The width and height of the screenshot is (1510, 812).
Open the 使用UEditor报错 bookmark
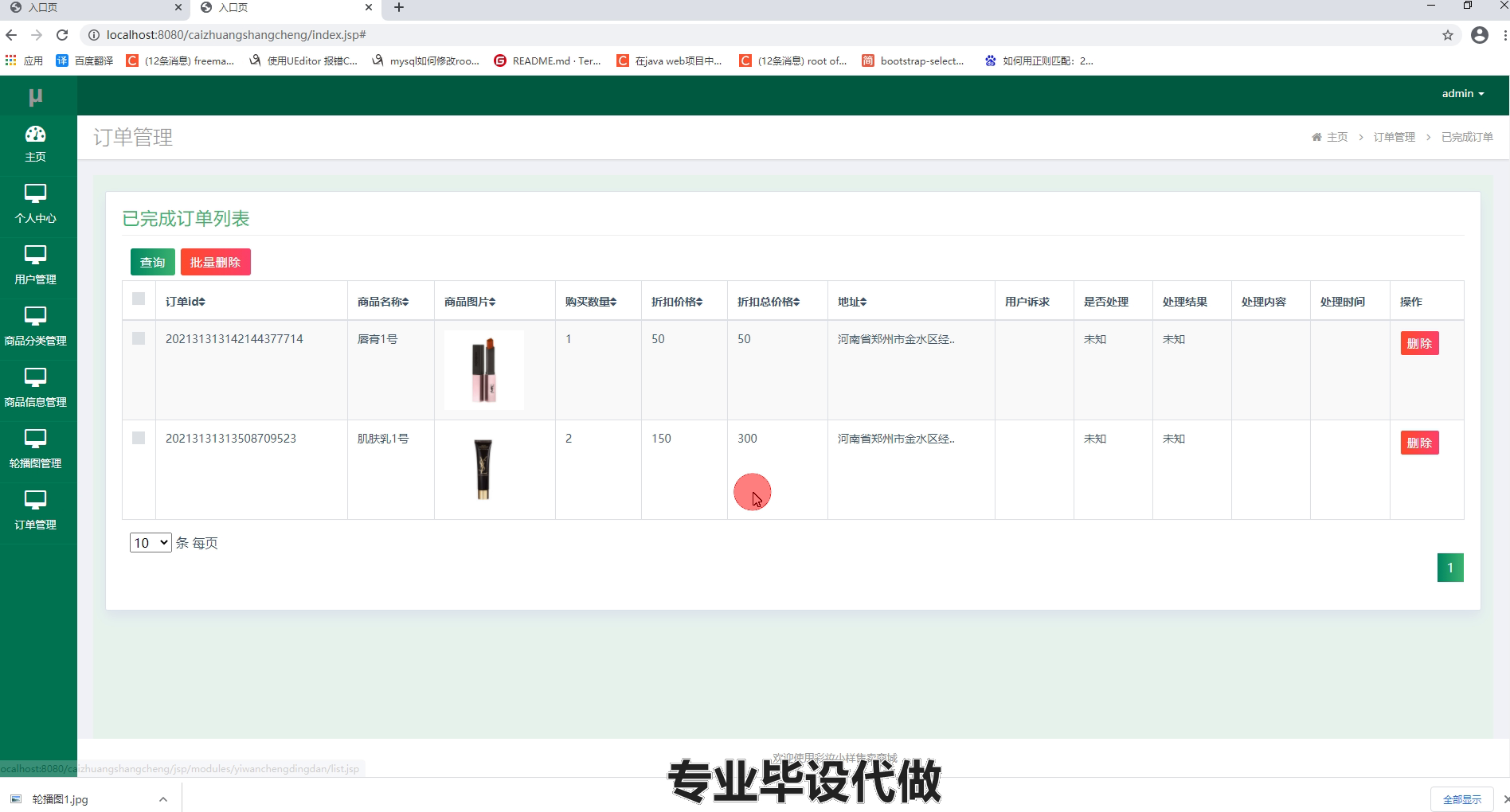pos(303,61)
